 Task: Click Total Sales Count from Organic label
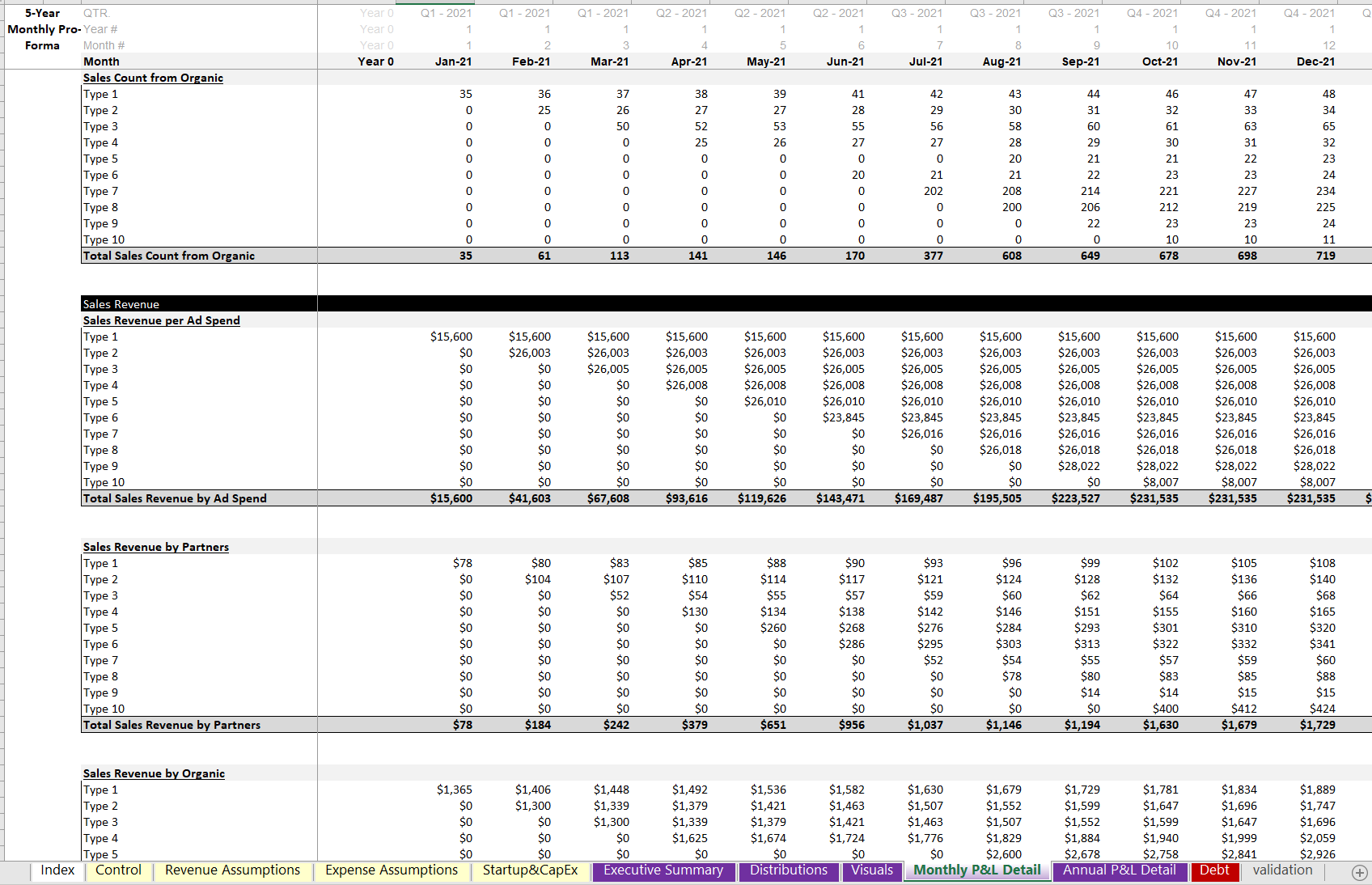tap(169, 256)
